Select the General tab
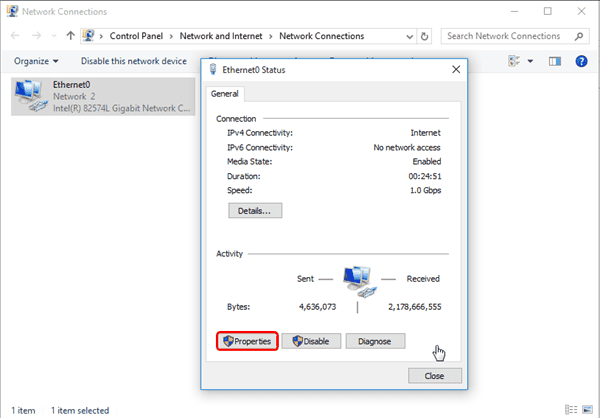This screenshot has width=600, height=418. [225, 94]
